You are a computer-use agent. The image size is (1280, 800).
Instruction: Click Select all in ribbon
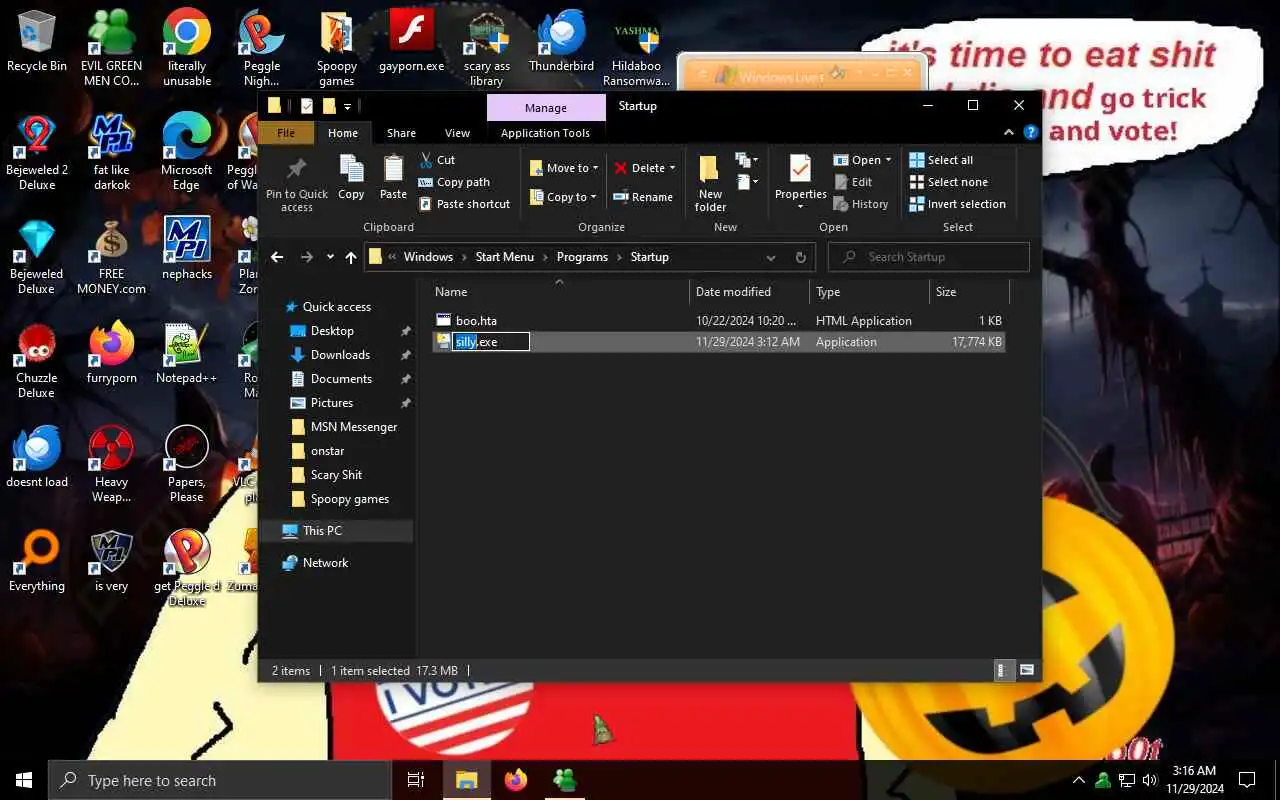pos(941,160)
